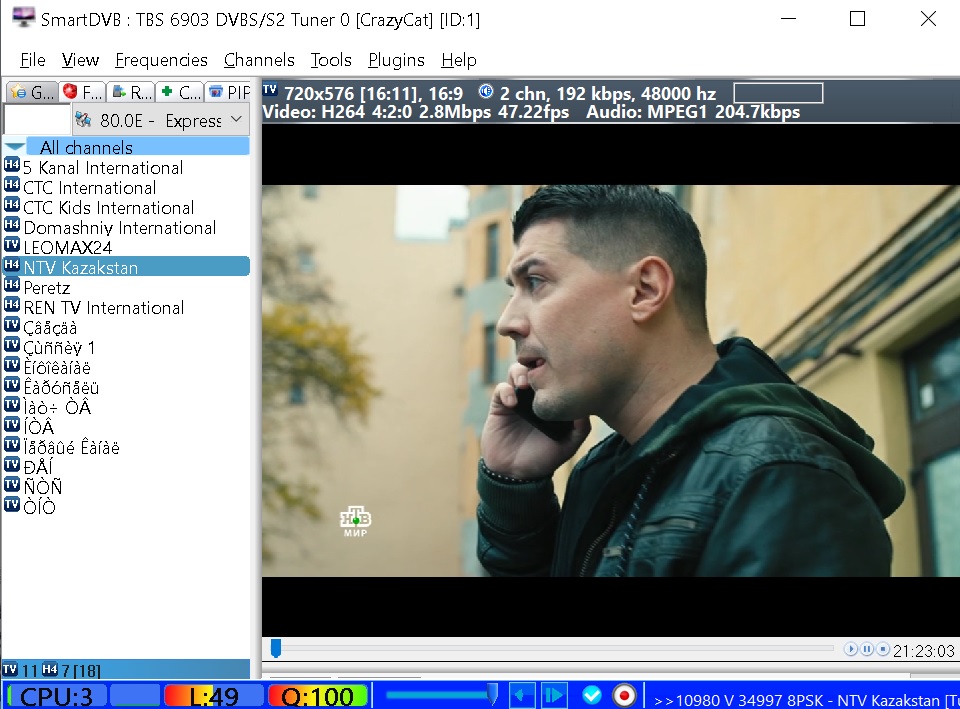Image resolution: width=960 pixels, height=709 pixels.
Task: Select channel CTC Kids International
Action: click(x=108, y=208)
